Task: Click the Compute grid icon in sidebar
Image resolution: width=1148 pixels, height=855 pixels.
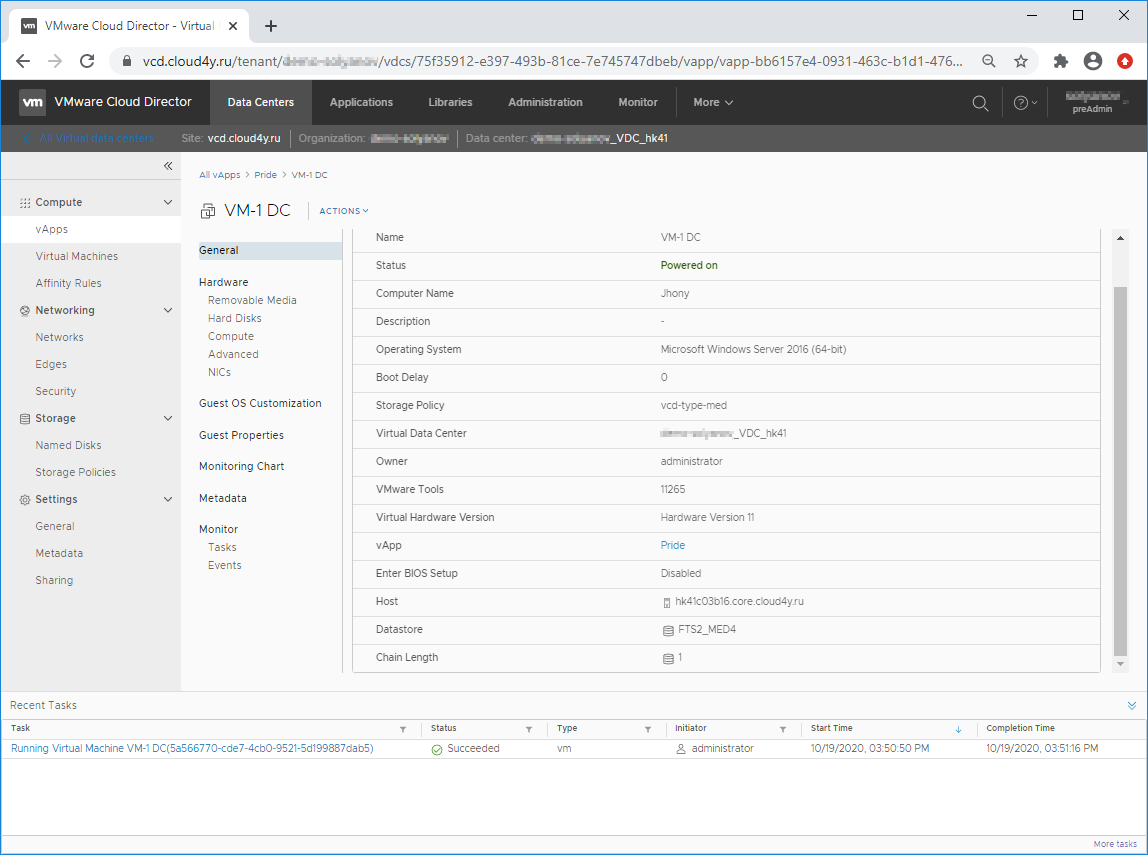Action: coord(25,203)
